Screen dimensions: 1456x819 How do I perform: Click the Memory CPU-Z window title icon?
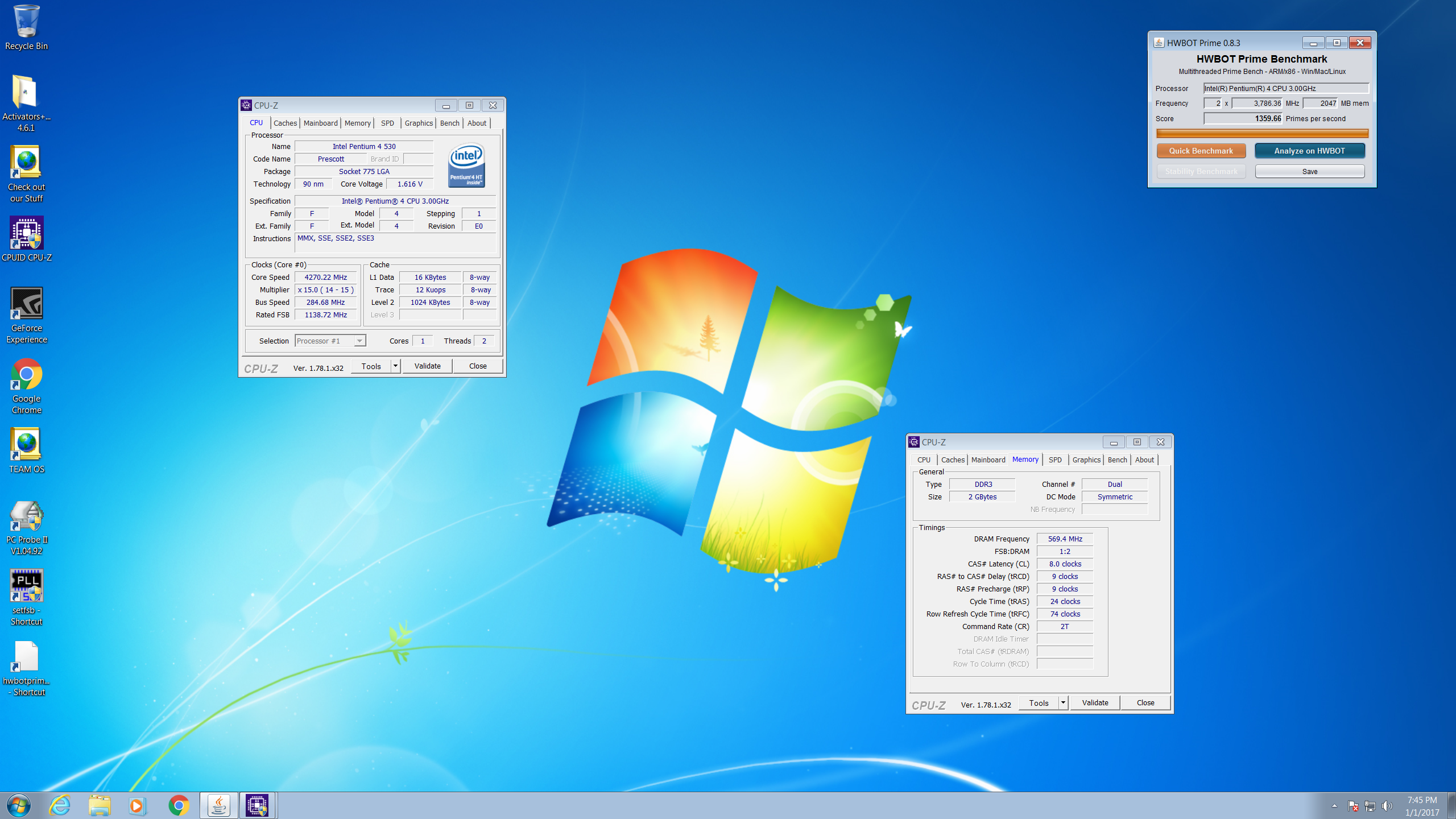click(x=914, y=442)
